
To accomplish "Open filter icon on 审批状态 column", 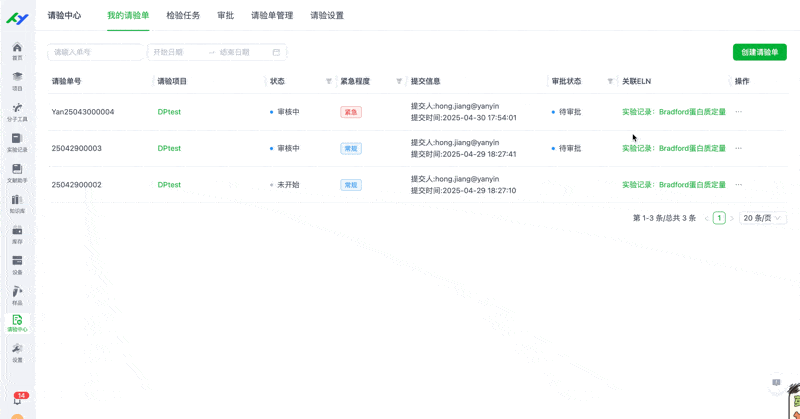I will [610, 81].
